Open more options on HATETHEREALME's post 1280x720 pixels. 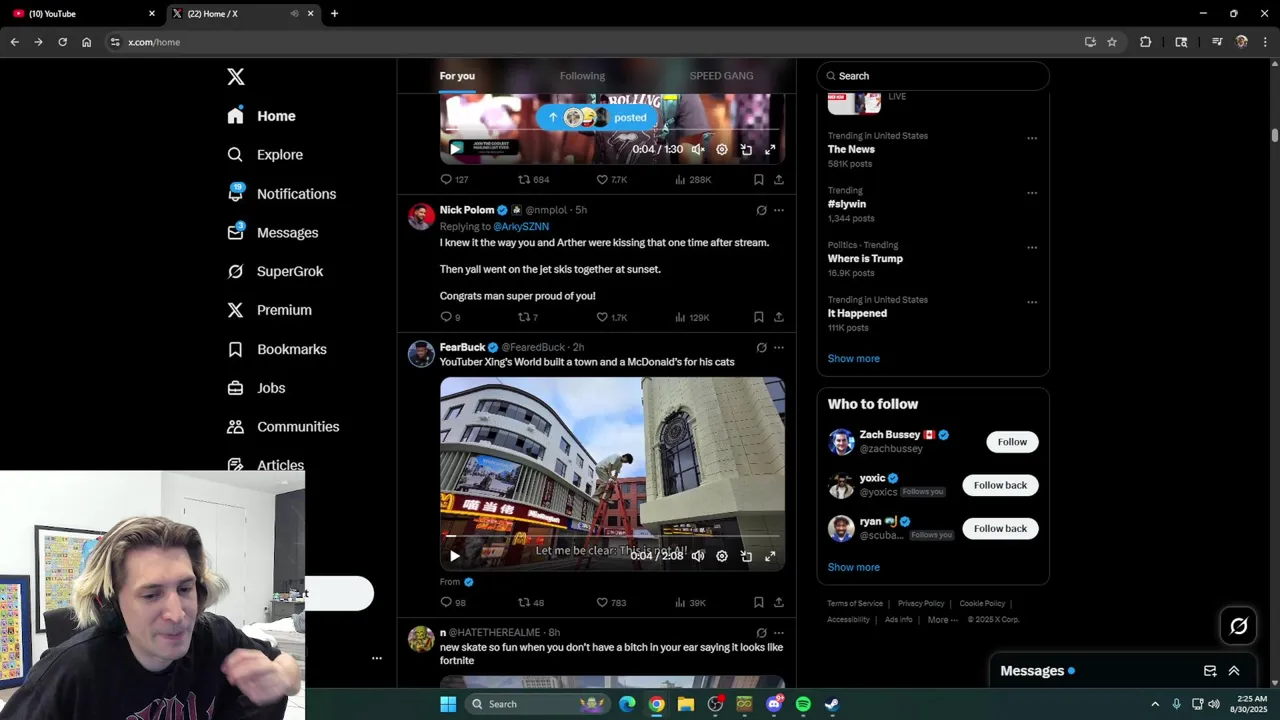[779, 633]
